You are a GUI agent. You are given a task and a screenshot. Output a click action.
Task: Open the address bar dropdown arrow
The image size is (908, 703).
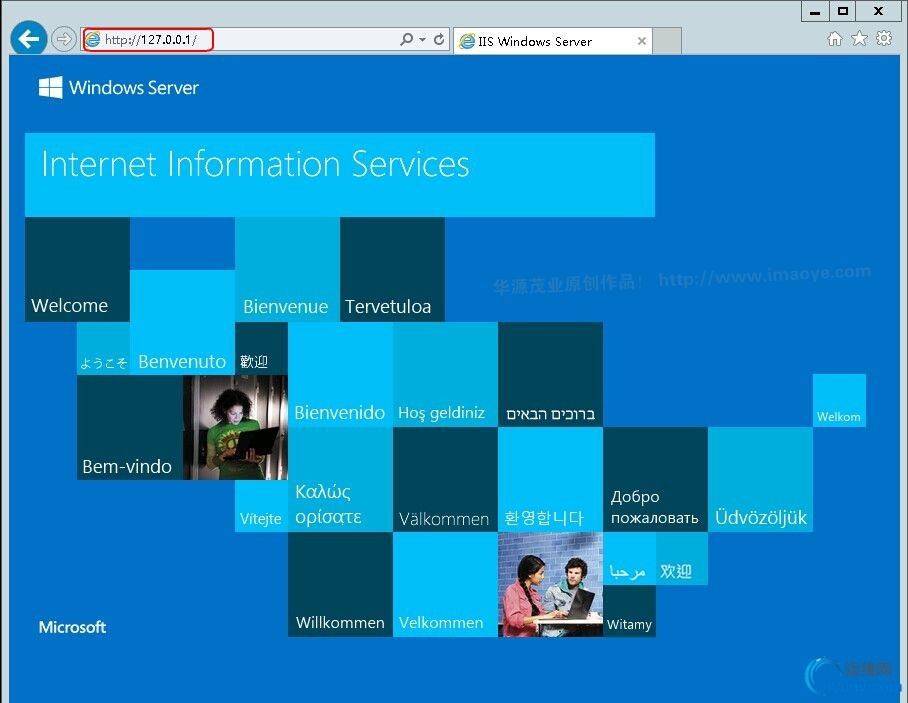pos(423,39)
